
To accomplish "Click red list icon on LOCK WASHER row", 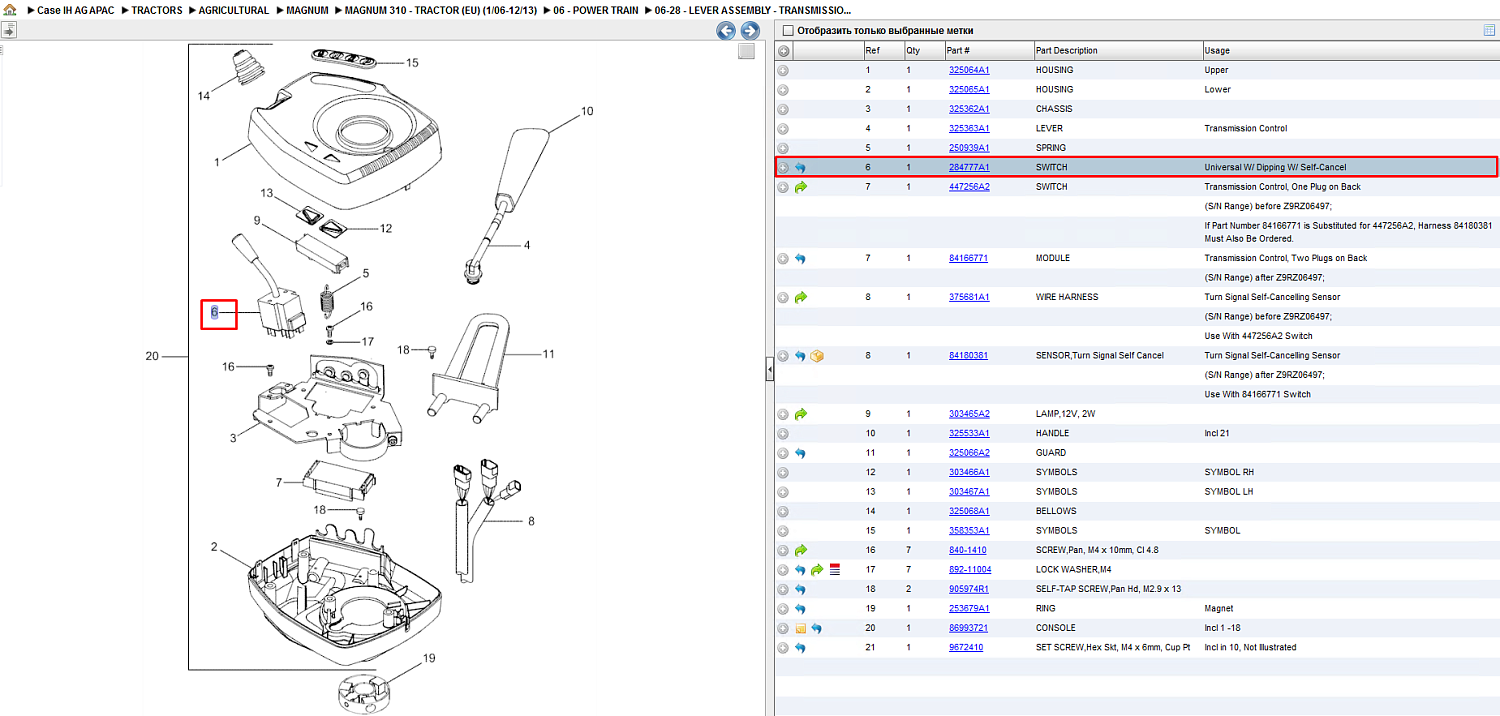I will click(x=835, y=570).
